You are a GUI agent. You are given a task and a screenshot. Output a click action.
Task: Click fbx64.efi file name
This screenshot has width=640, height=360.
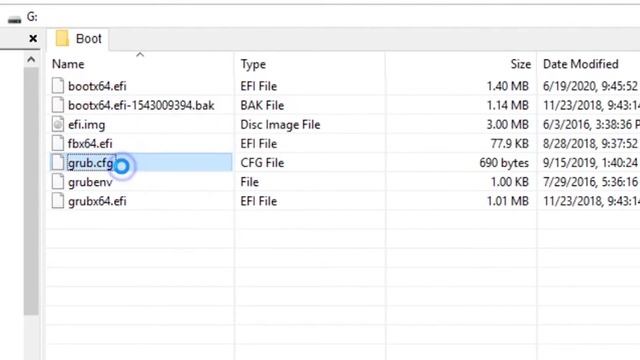point(90,144)
